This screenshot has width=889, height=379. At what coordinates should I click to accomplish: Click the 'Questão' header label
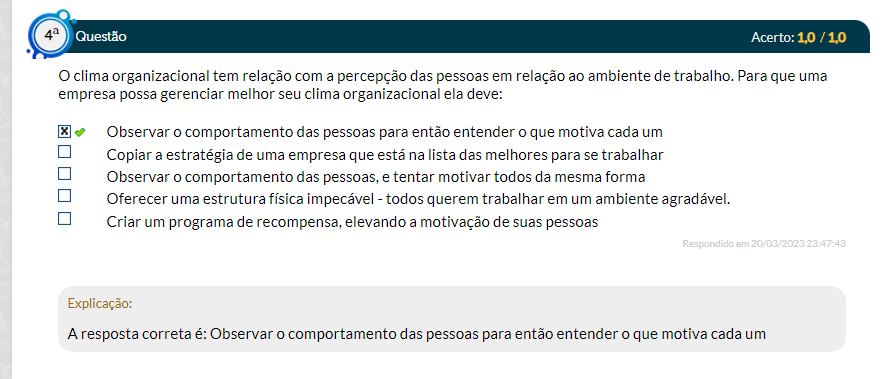point(101,36)
